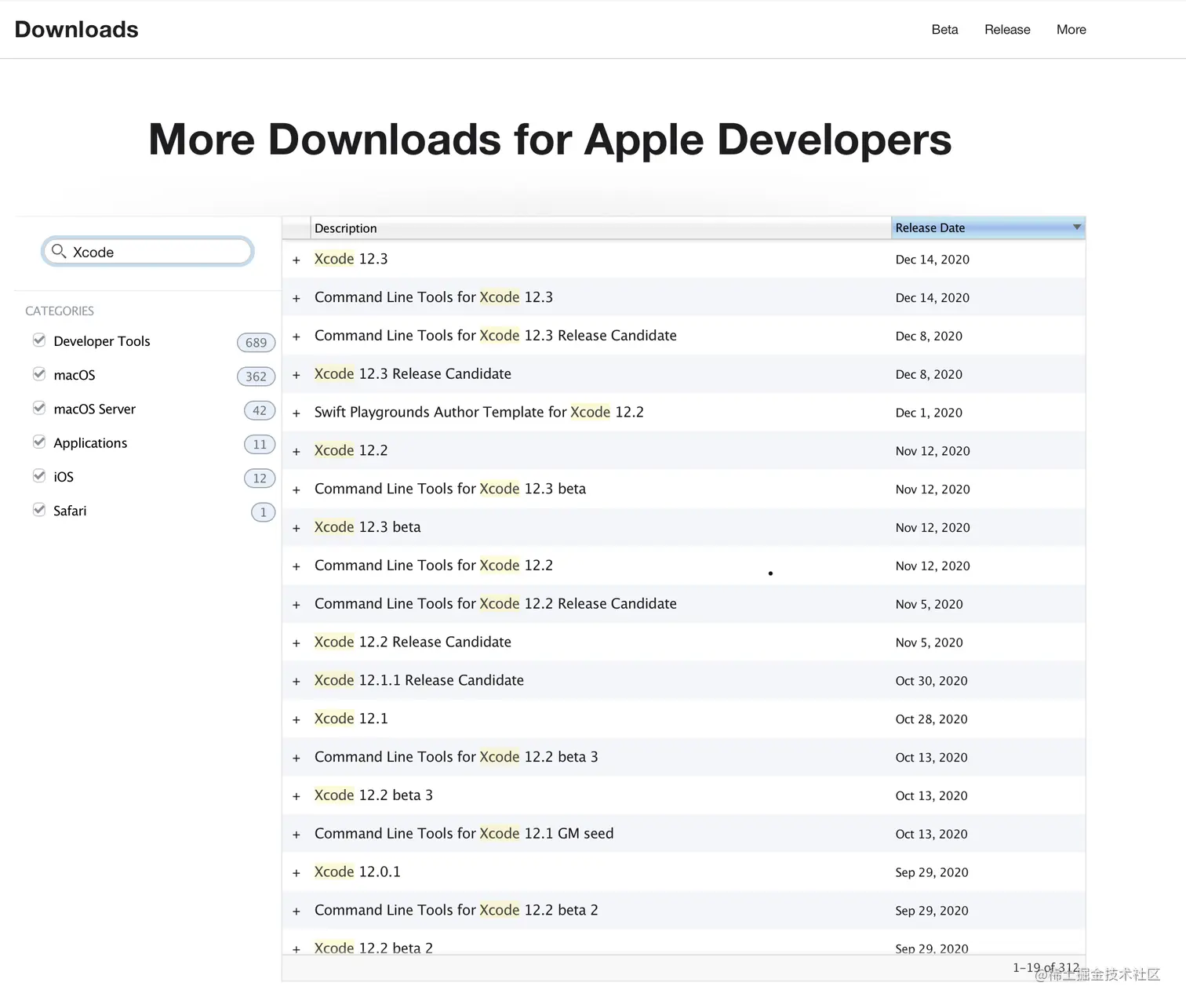Viewport: 1186px width, 1008px height.
Task: Click the Oct 28, 2020 release date
Action: (931, 719)
